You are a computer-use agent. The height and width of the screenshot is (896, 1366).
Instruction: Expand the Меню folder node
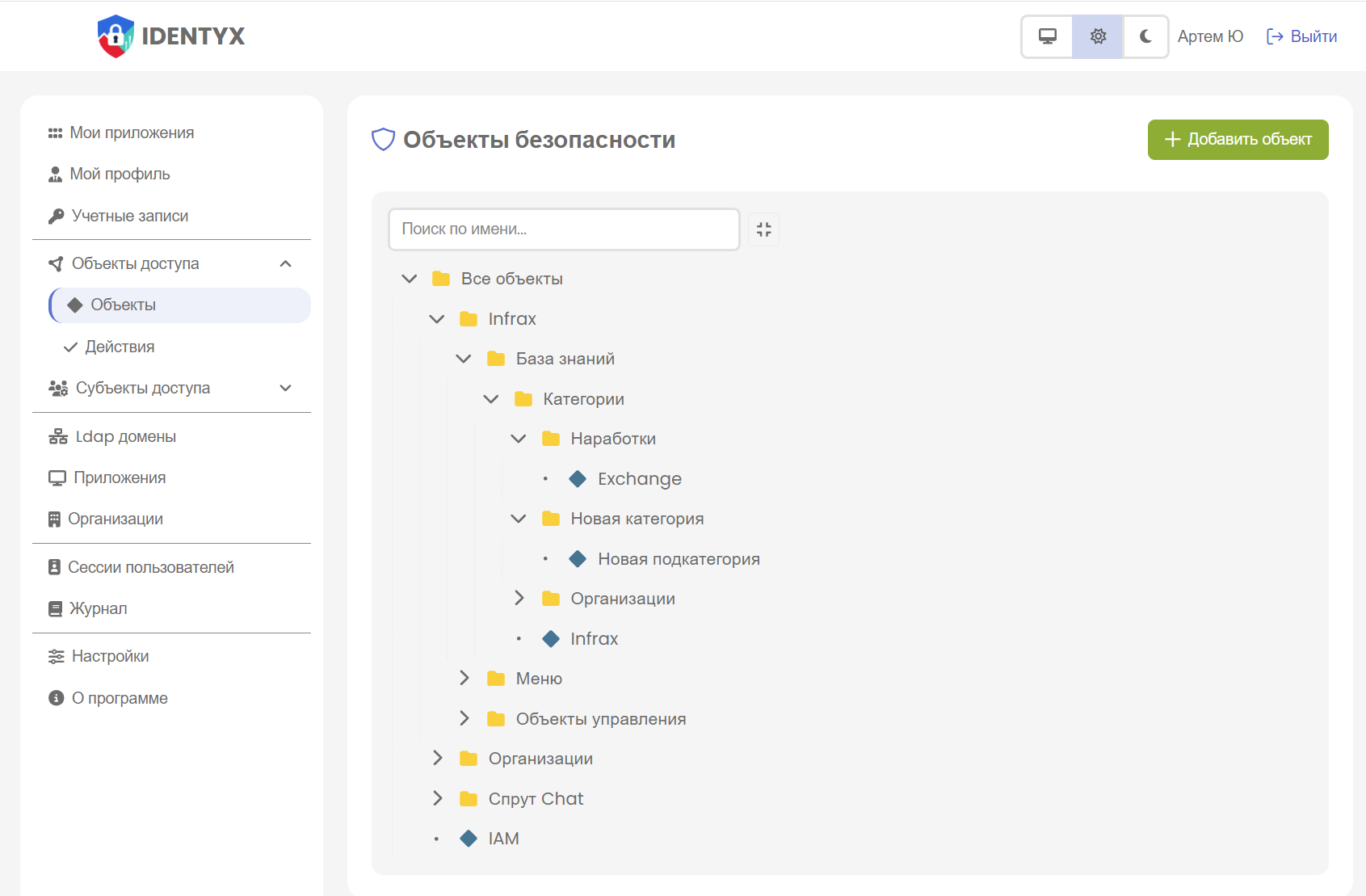(464, 679)
